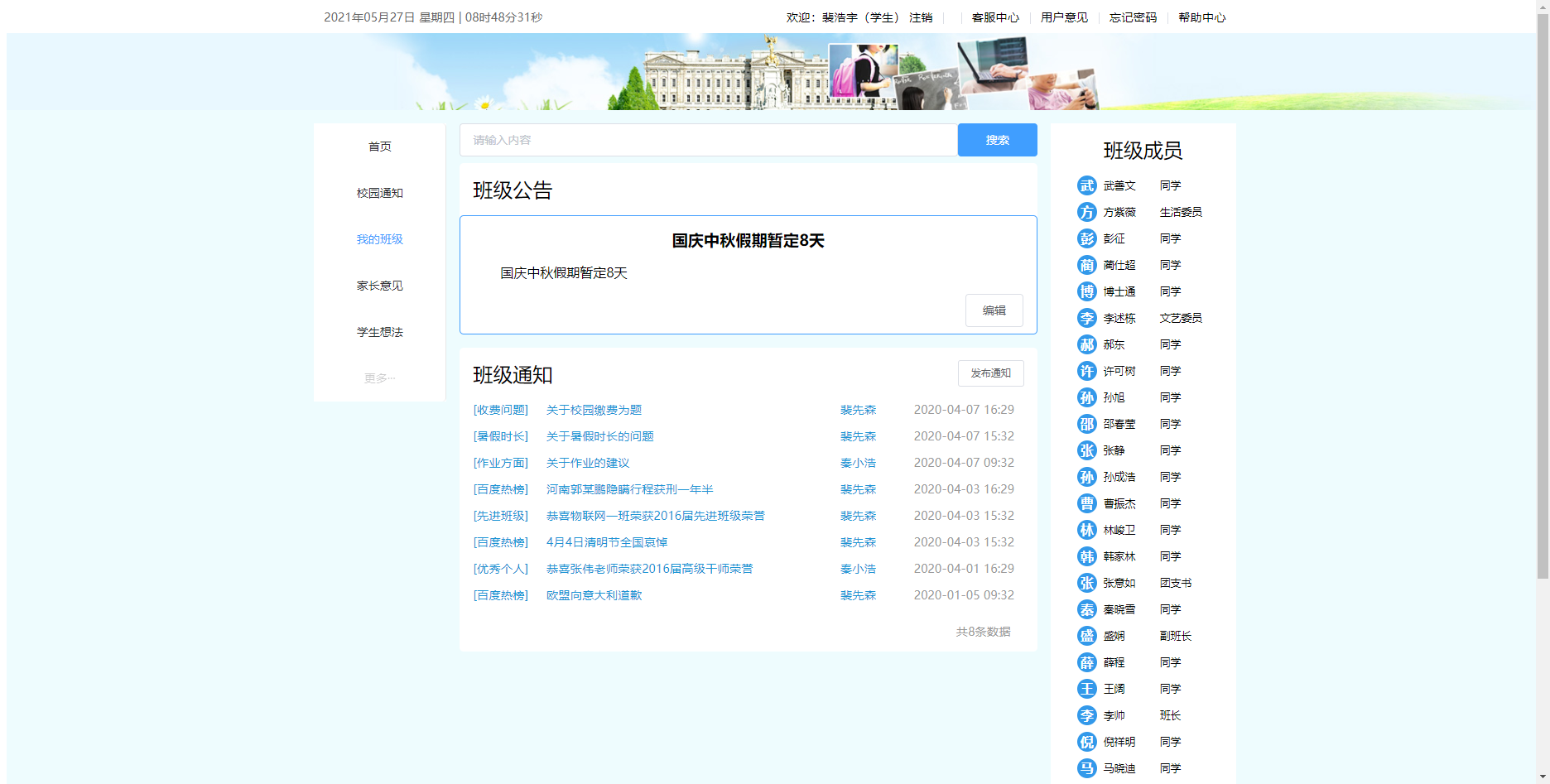
Task: Open the 客服中心 link
Action: (995, 17)
